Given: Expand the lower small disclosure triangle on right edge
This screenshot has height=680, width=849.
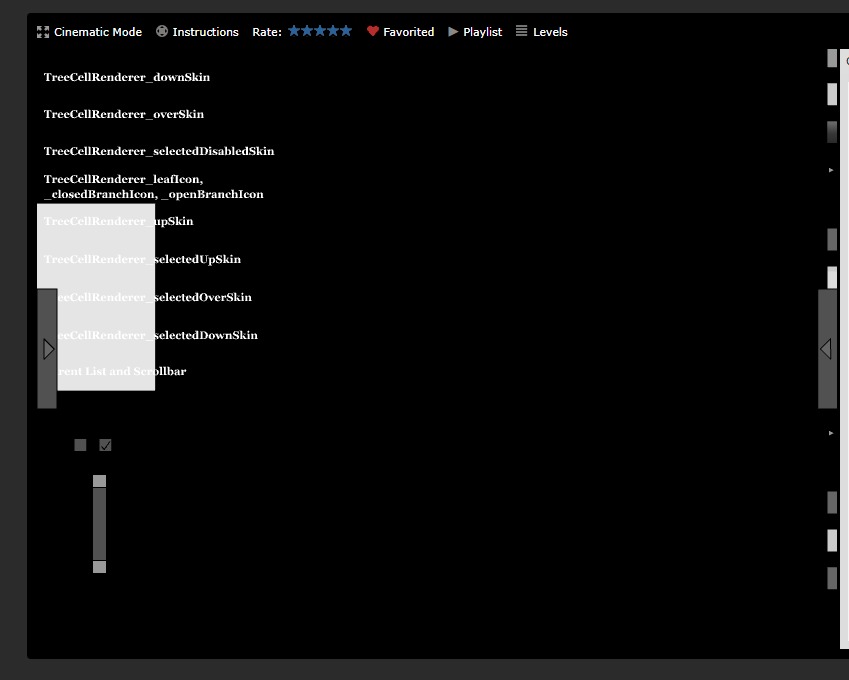Looking at the screenshot, I should [x=831, y=432].
